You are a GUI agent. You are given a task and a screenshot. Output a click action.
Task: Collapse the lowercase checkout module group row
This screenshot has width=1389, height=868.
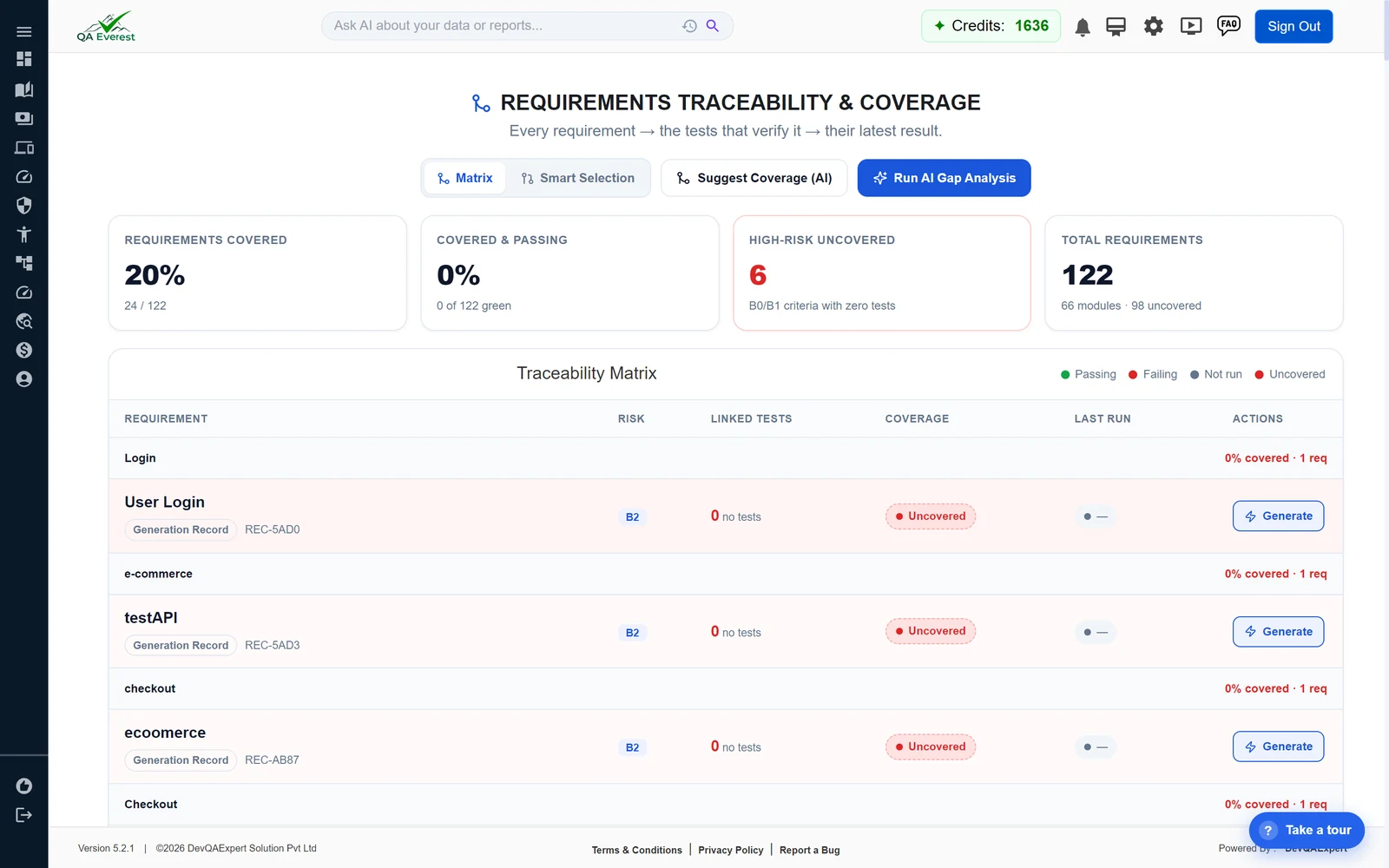click(x=726, y=688)
